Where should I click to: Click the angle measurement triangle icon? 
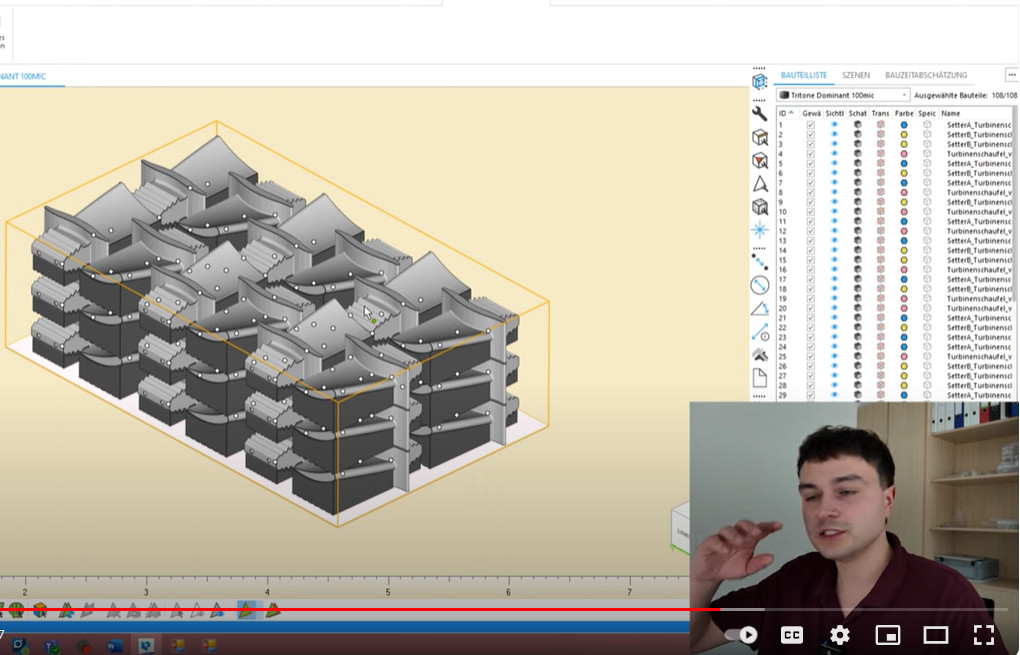coord(759,308)
